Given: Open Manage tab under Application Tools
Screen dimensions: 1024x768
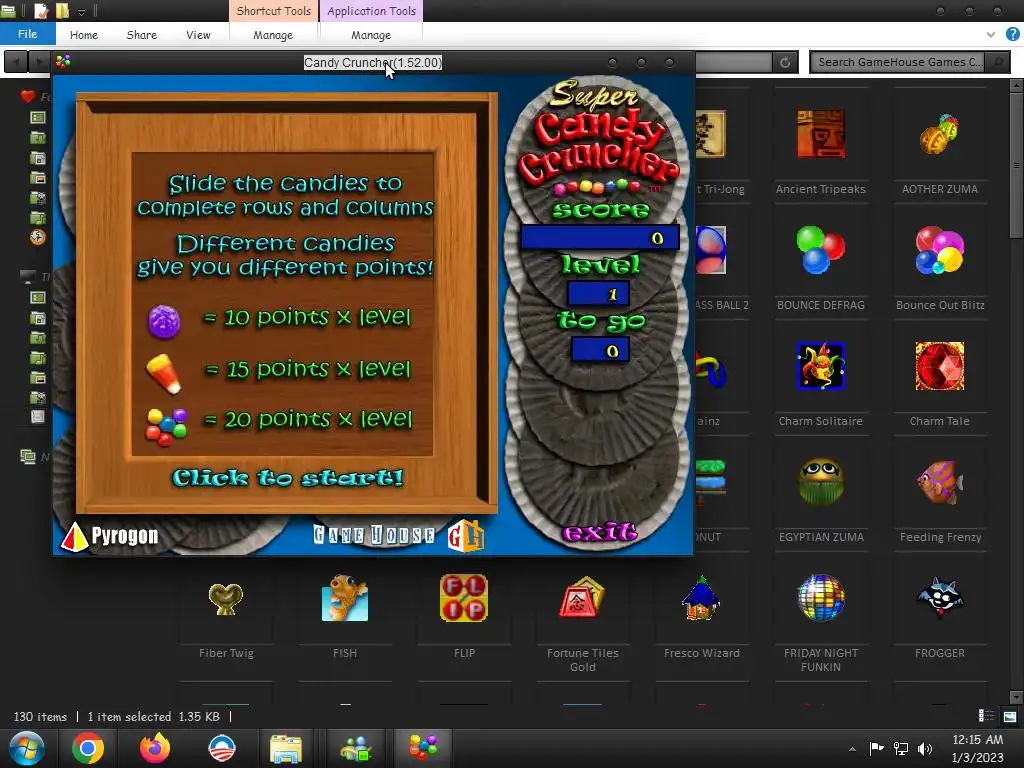Looking at the screenshot, I should tap(371, 35).
